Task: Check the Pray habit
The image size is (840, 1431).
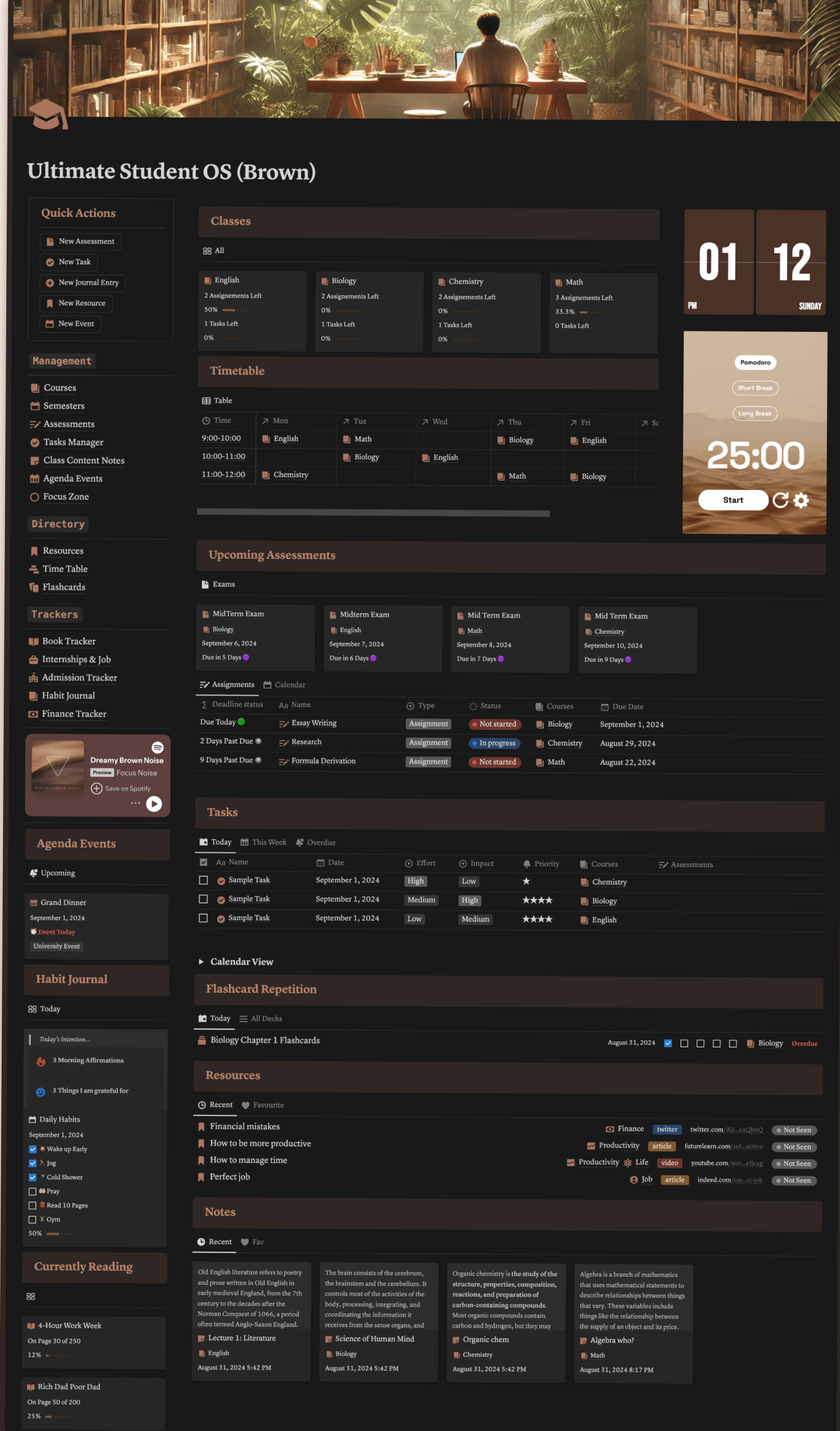Action: tap(32, 1191)
